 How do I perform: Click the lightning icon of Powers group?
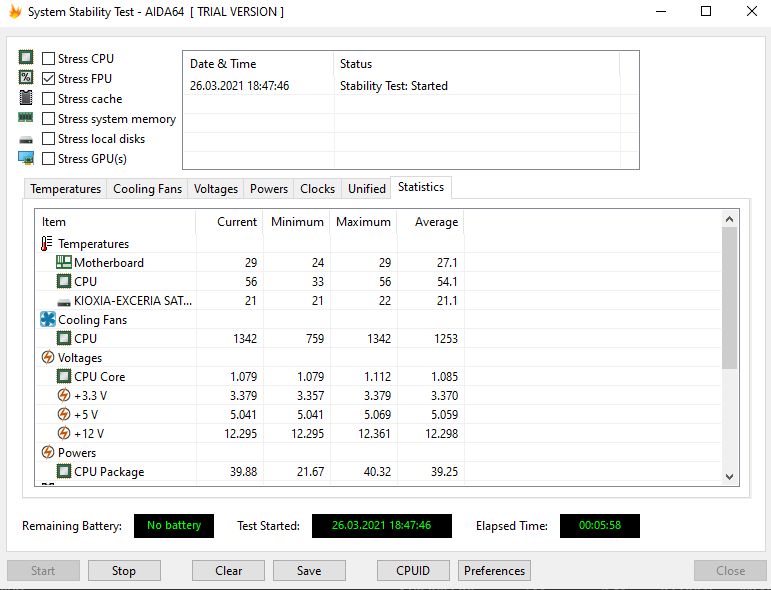click(x=48, y=452)
